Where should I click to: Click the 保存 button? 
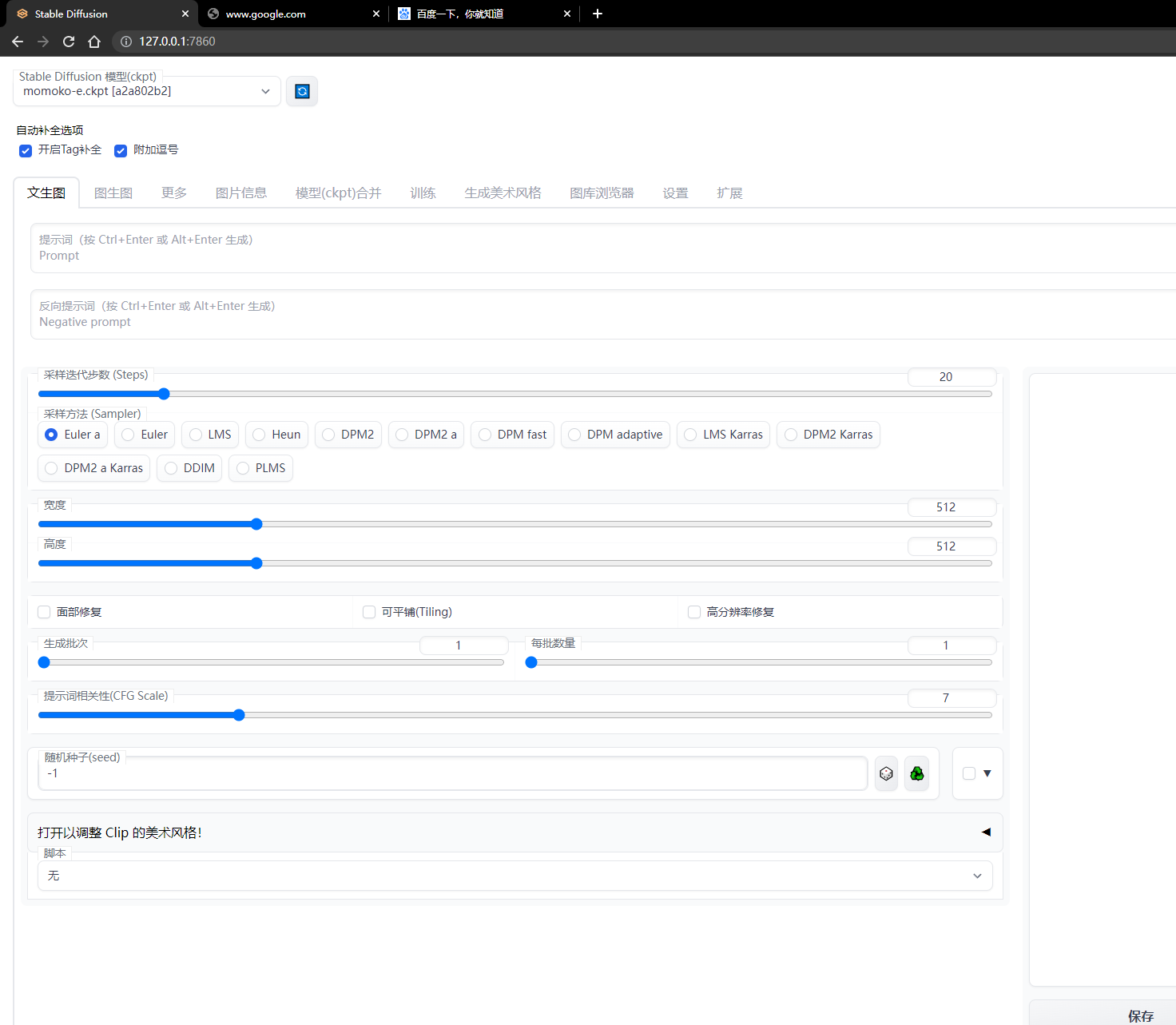pos(1141,1015)
